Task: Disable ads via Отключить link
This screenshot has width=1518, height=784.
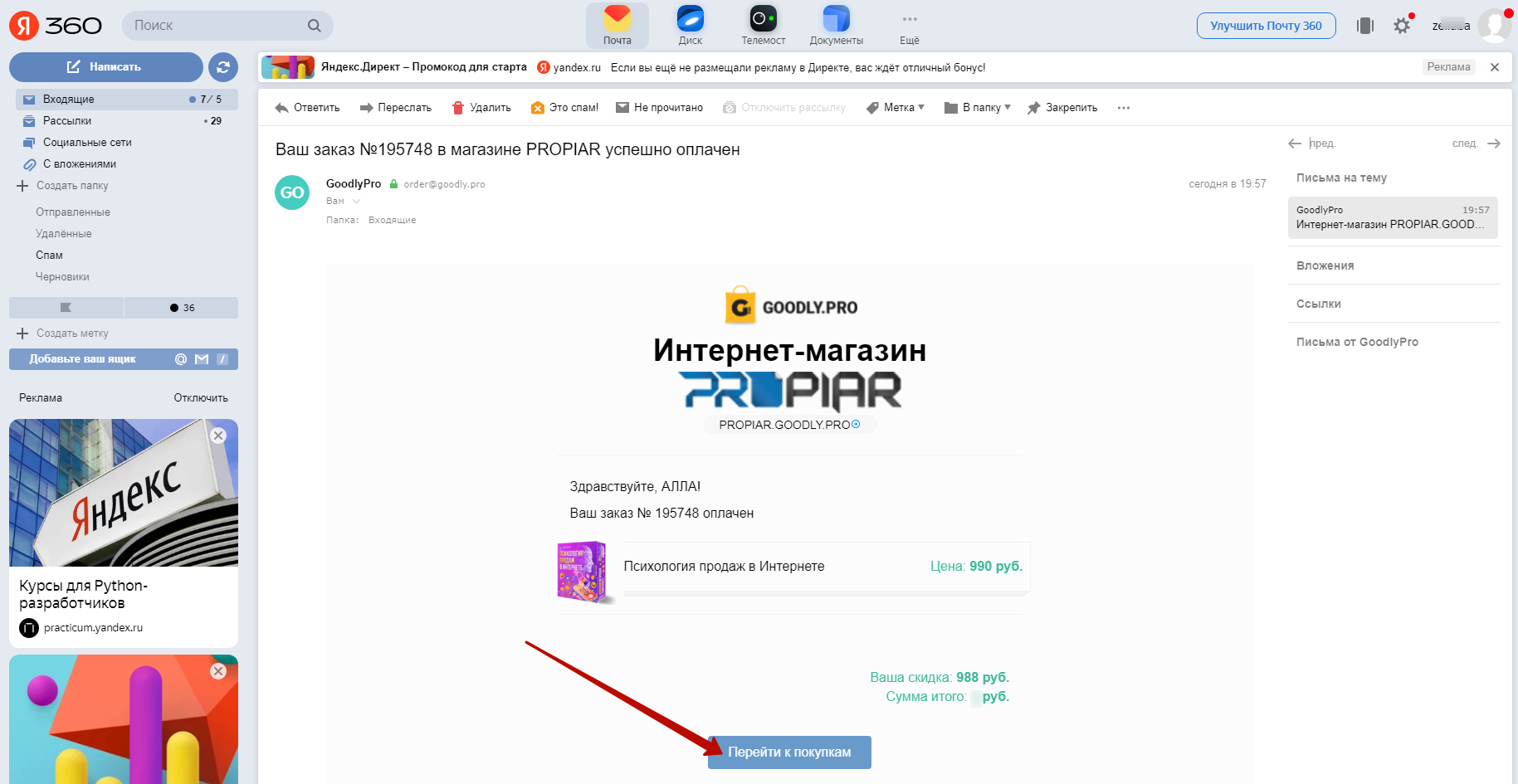Action: coord(201,398)
